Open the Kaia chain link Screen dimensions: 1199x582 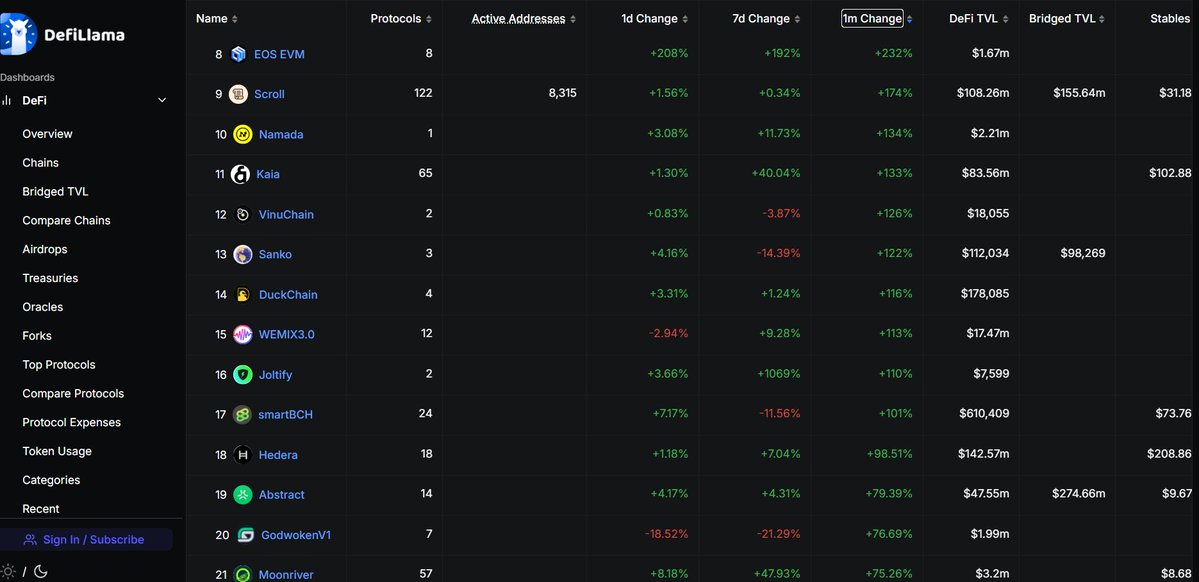(268, 174)
